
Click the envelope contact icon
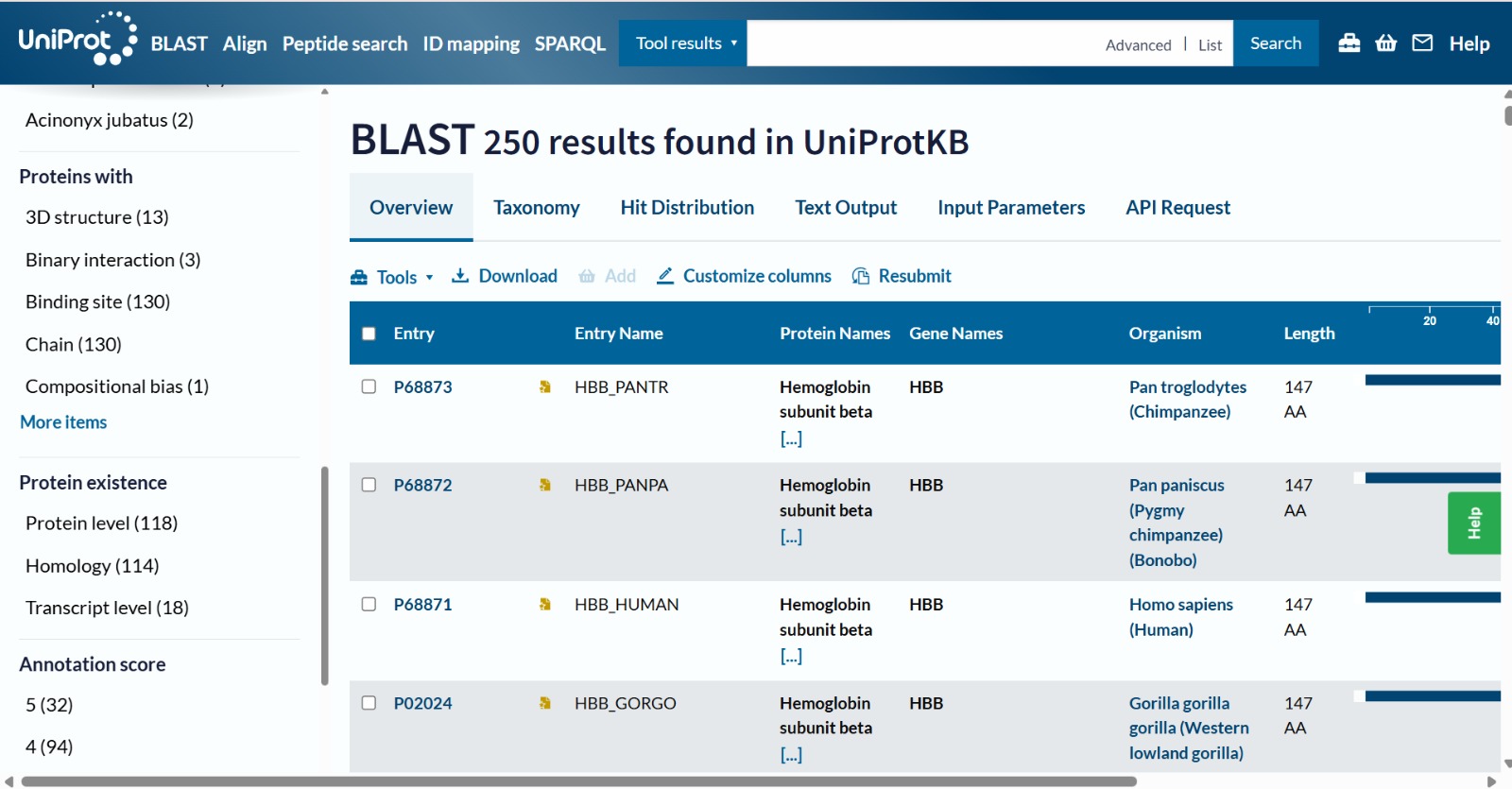click(x=1422, y=43)
